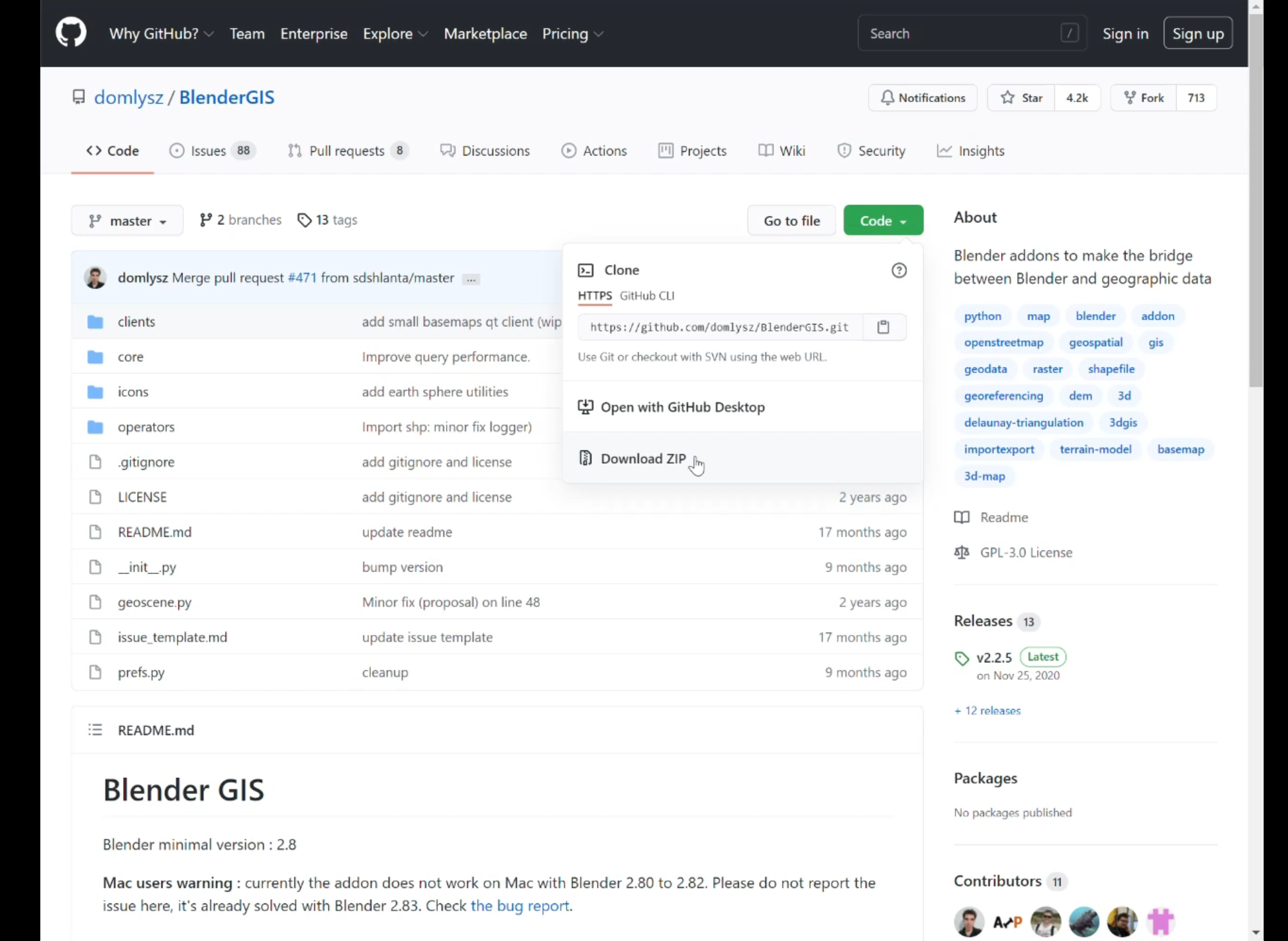Expand commit message ellipsis button

pos(471,279)
